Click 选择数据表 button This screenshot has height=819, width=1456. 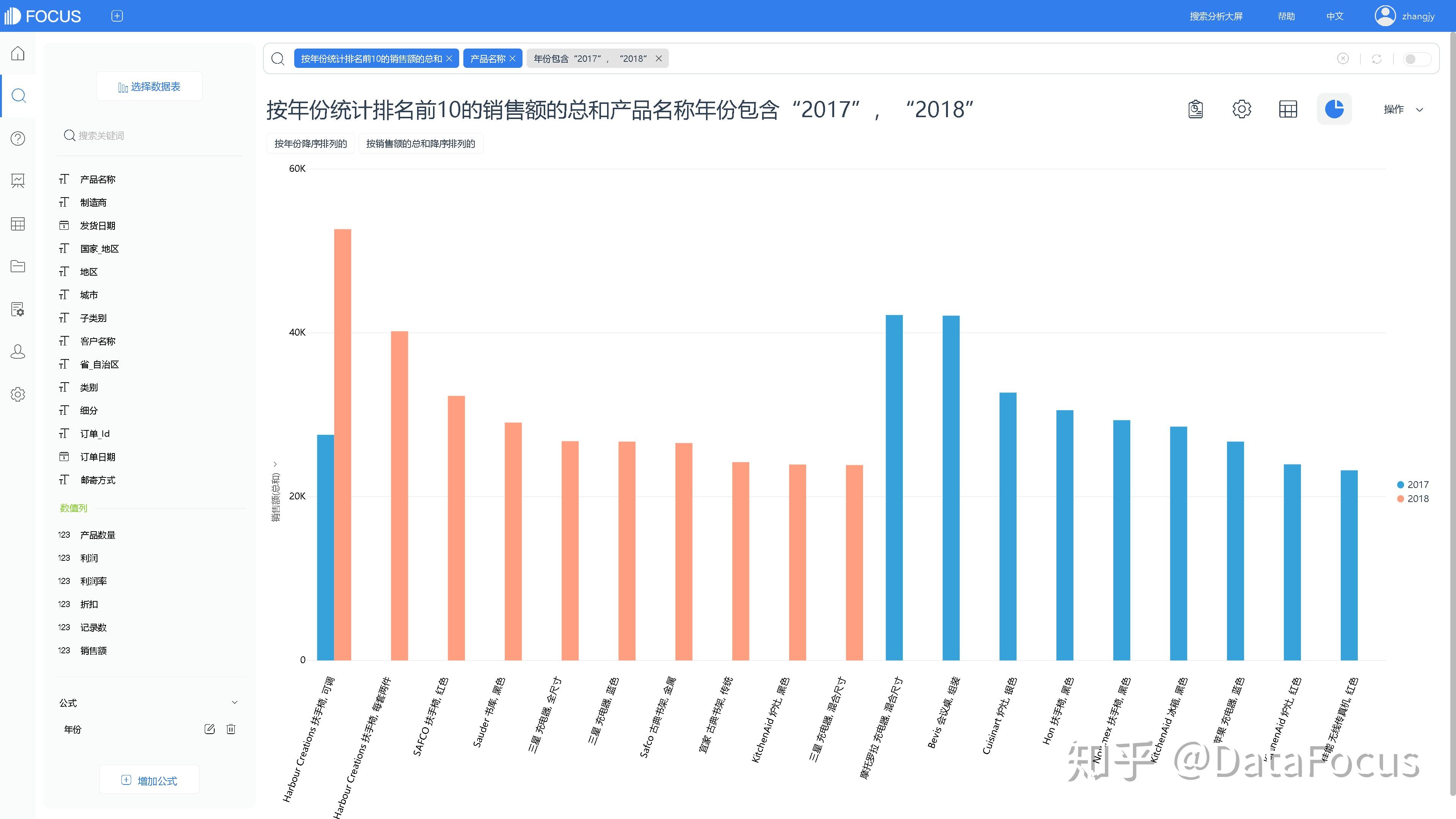(x=149, y=86)
